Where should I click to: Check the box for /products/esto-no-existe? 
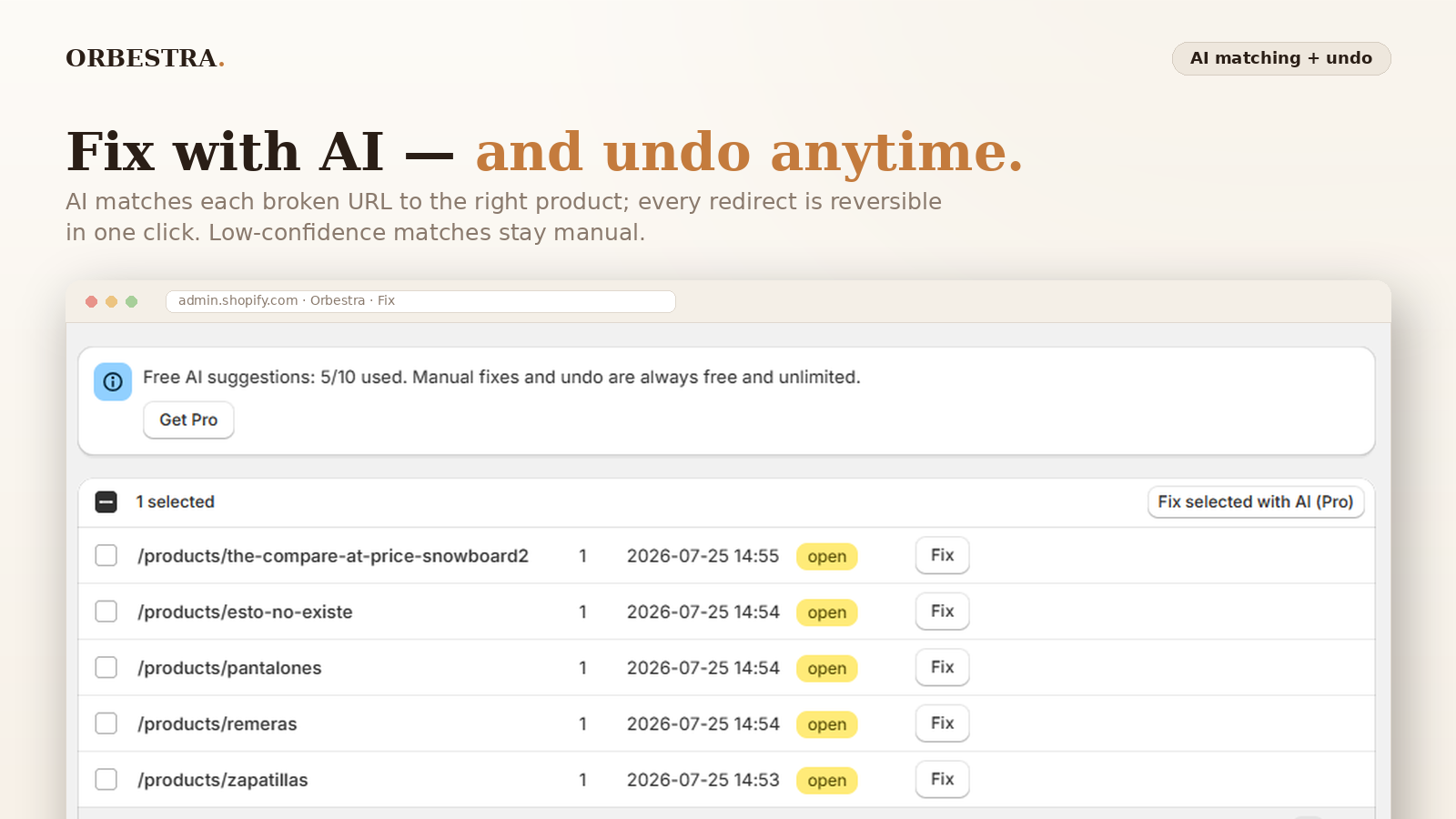click(x=106, y=612)
